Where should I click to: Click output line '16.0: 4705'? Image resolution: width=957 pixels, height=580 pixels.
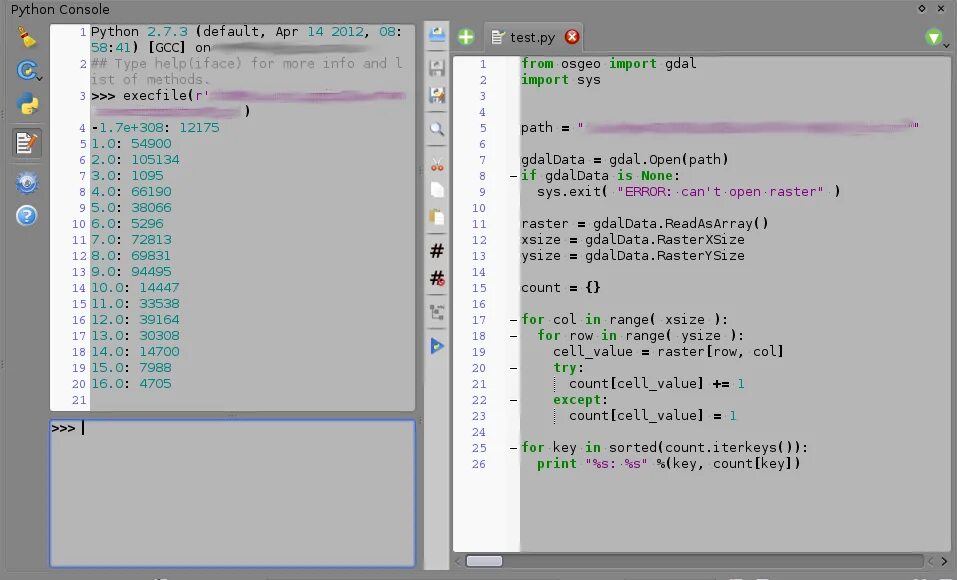131,383
